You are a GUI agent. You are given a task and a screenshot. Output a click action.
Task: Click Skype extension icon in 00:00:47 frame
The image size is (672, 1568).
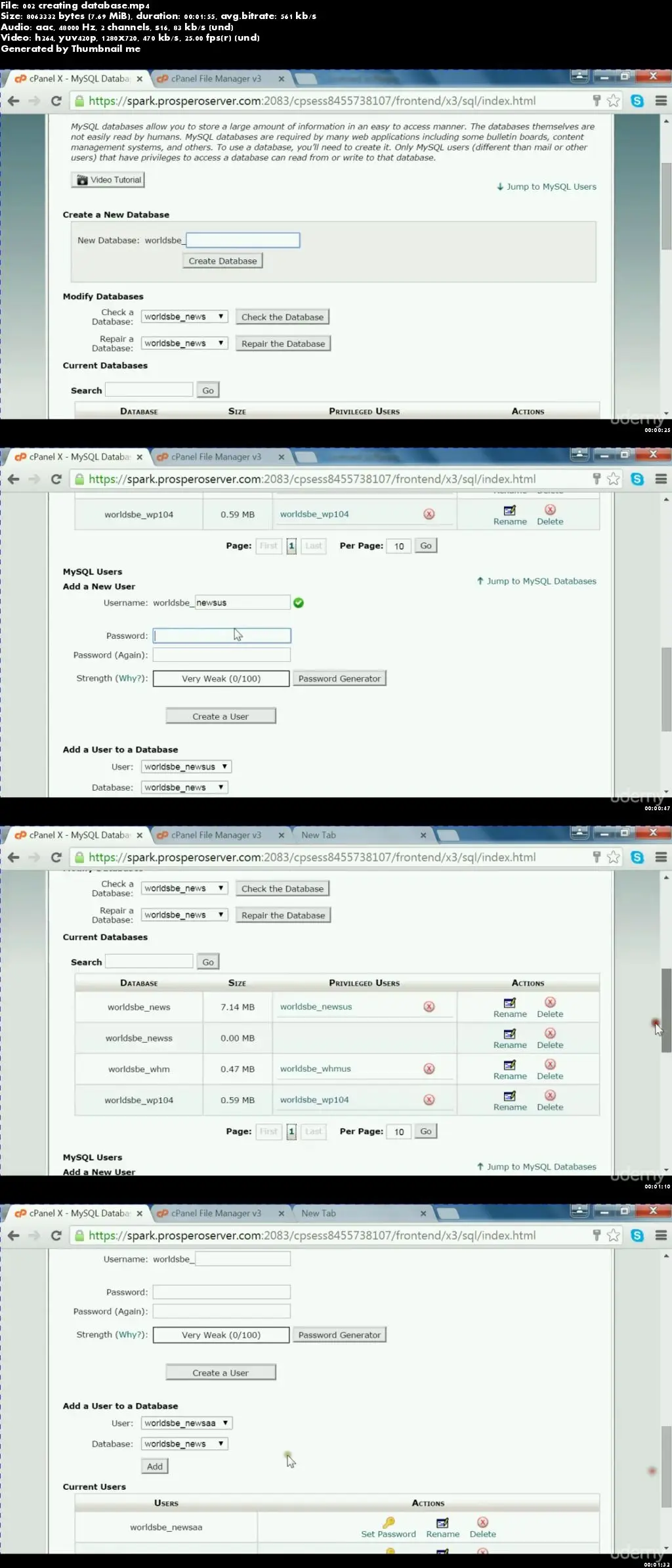[637, 479]
